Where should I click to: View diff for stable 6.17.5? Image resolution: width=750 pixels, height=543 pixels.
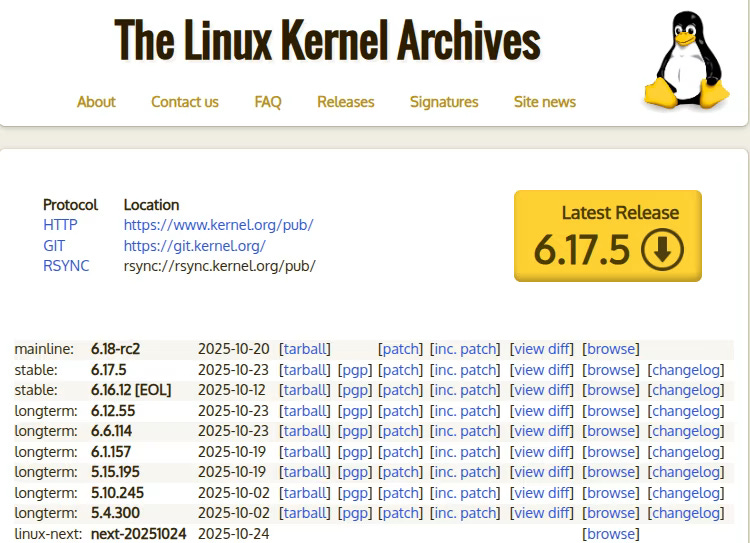point(541,370)
